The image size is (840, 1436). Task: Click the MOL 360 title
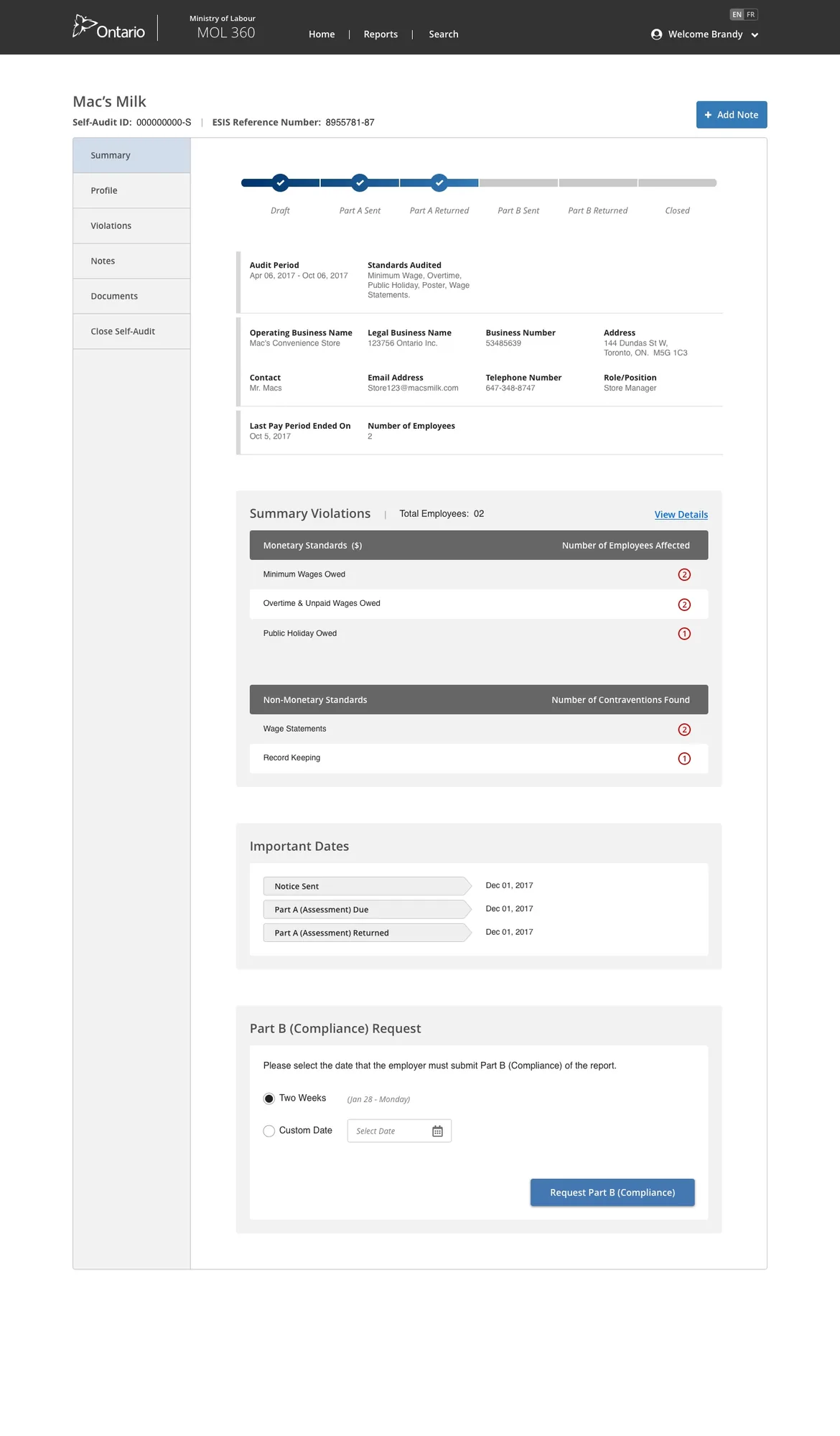[226, 33]
